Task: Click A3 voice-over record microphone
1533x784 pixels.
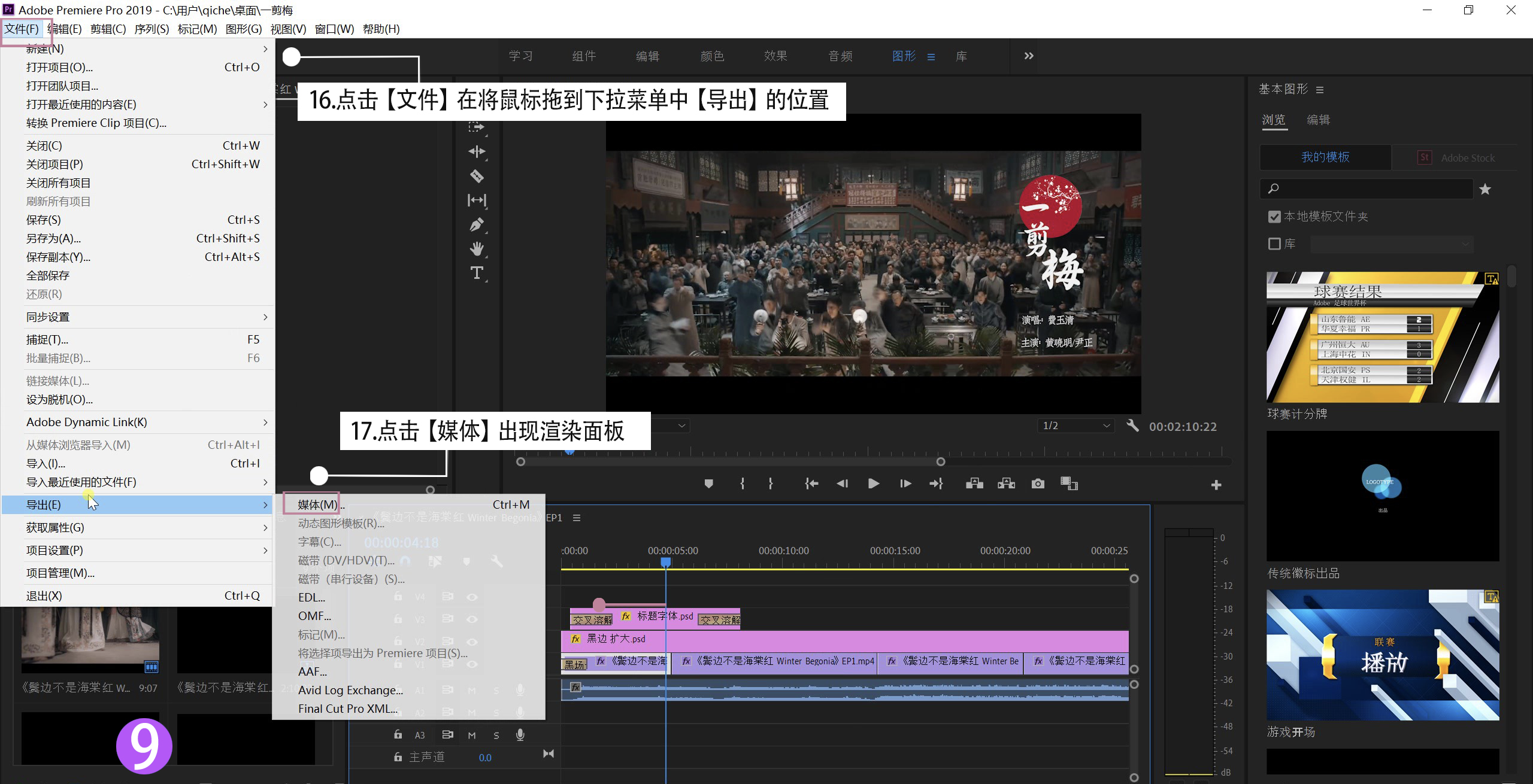Action: tap(520, 735)
